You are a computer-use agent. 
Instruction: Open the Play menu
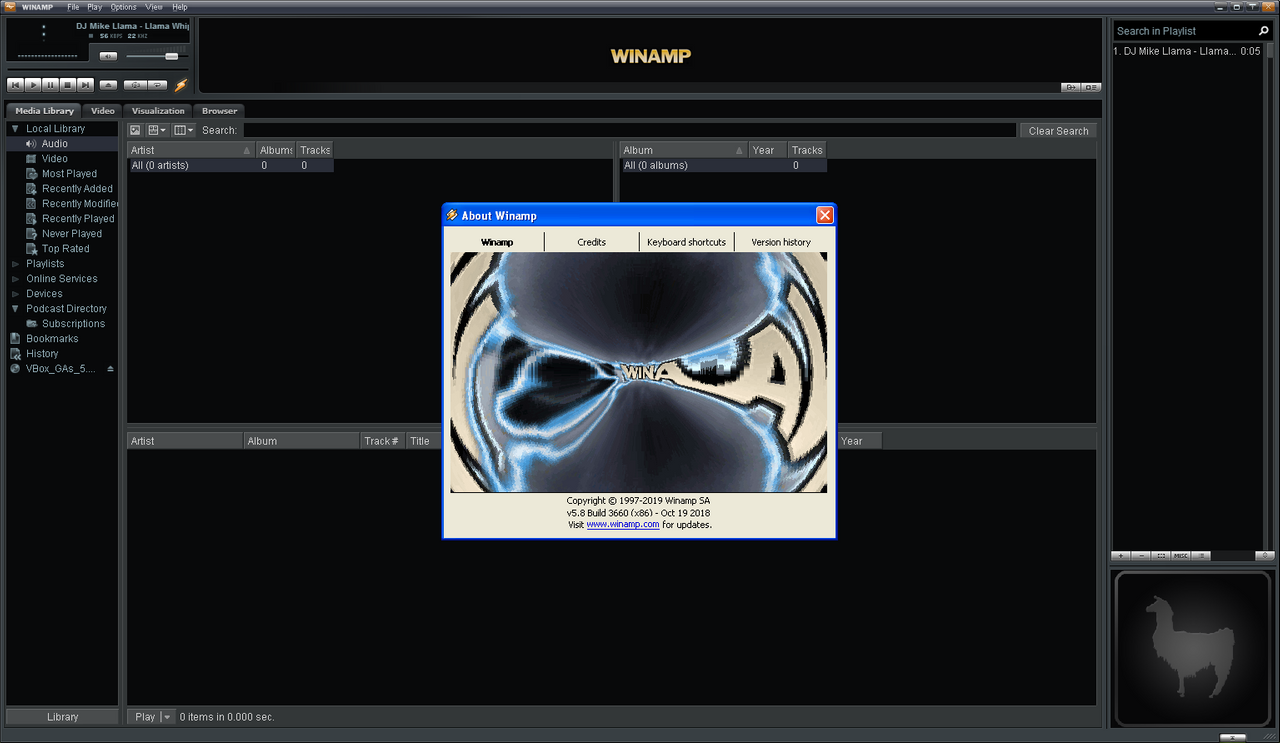(x=94, y=7)
